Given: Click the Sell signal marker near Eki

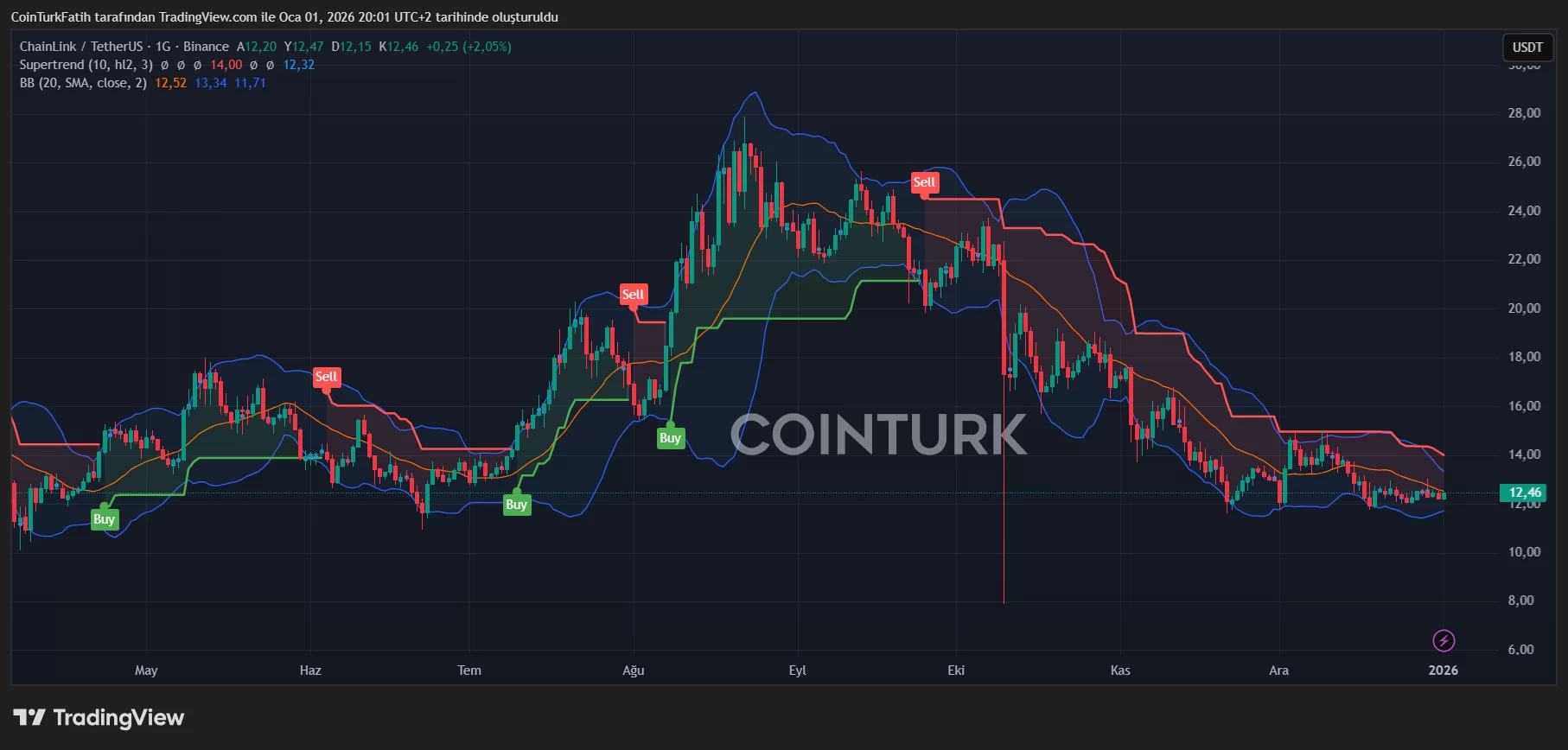Looking at the screenshot, I should tap(924, 182).
